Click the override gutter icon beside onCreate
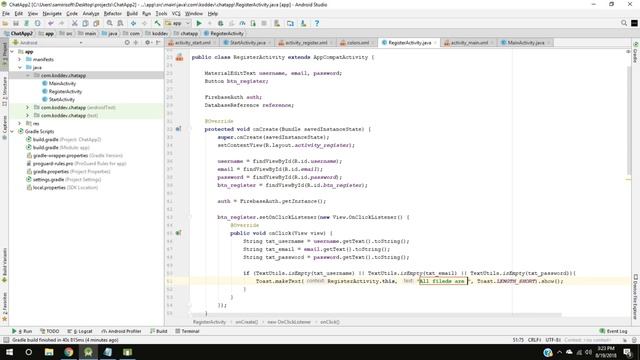This screenshot has width=640, height=360. click(x=178, y=129)
